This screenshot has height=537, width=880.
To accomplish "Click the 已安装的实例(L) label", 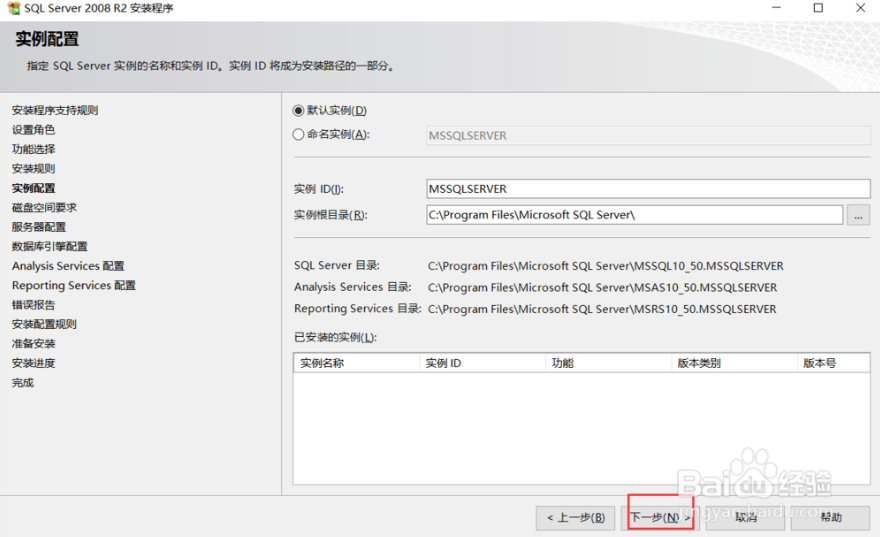I will pyautogui.click(x=336, y=337).
